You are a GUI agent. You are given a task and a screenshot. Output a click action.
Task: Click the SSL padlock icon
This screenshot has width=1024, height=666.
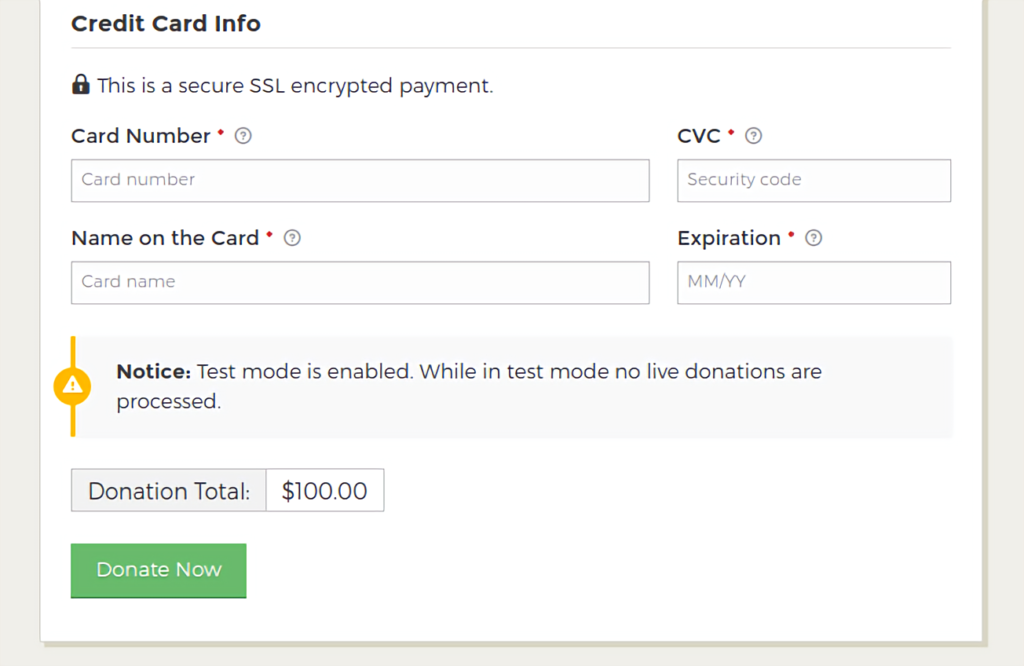point(80,84)
